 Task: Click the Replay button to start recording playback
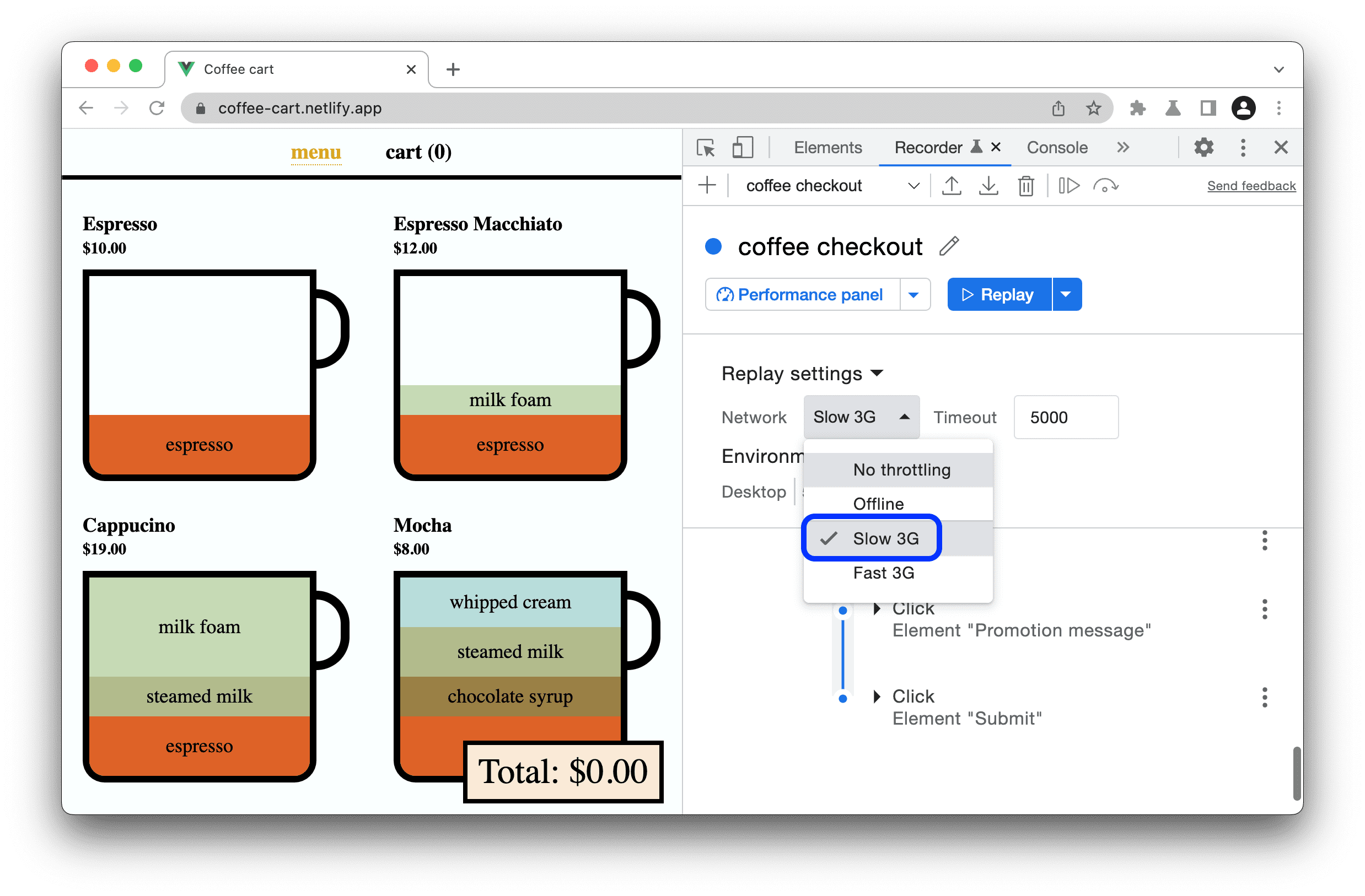(x=1000, y=294)
